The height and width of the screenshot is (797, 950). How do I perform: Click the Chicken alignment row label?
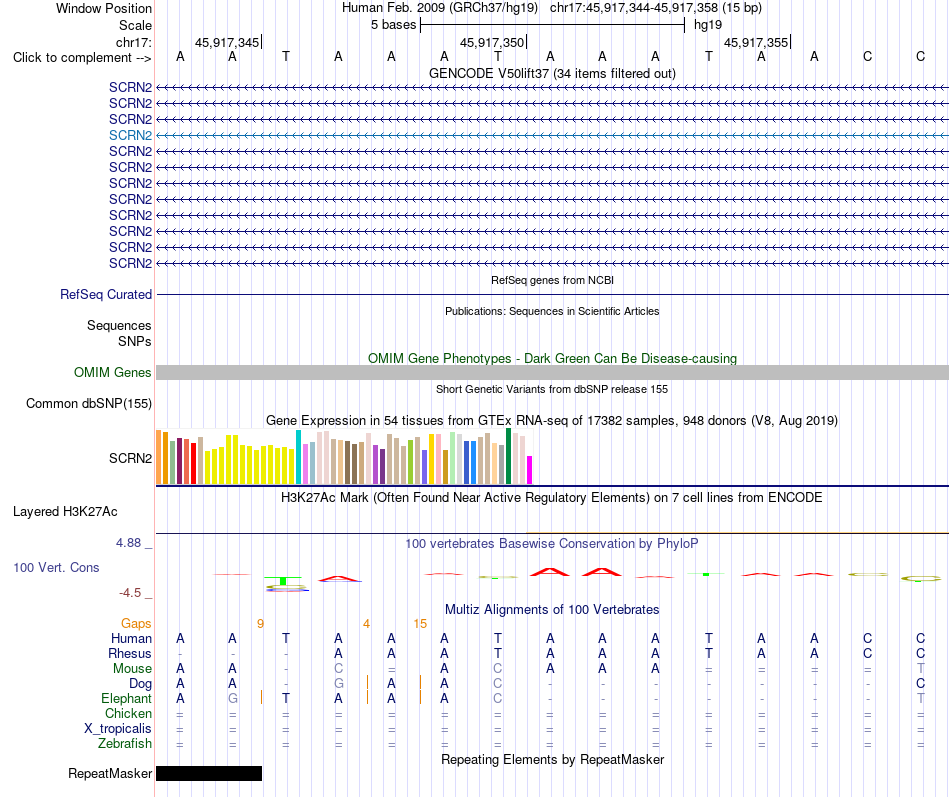(x=128, y=713)
